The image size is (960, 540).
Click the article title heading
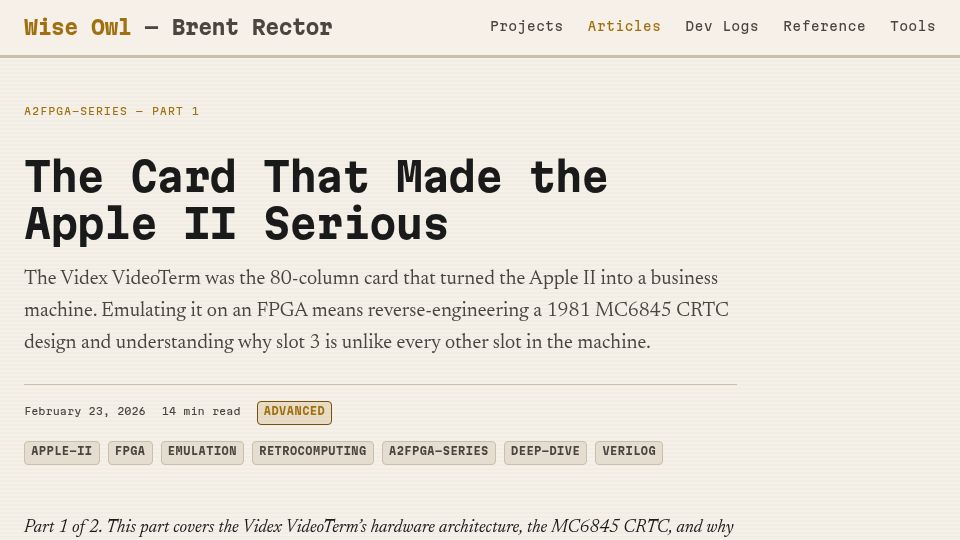pos(316,200)
